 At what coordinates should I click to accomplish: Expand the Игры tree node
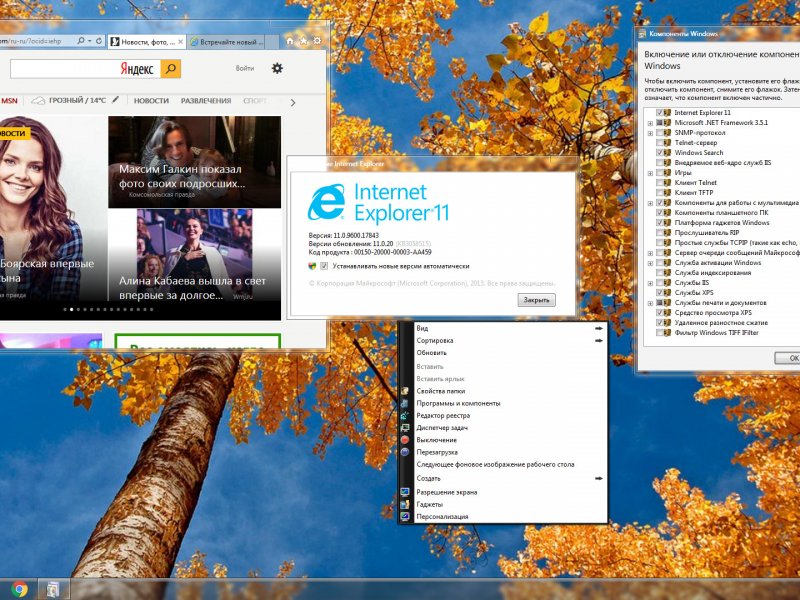tap(650, 173)
